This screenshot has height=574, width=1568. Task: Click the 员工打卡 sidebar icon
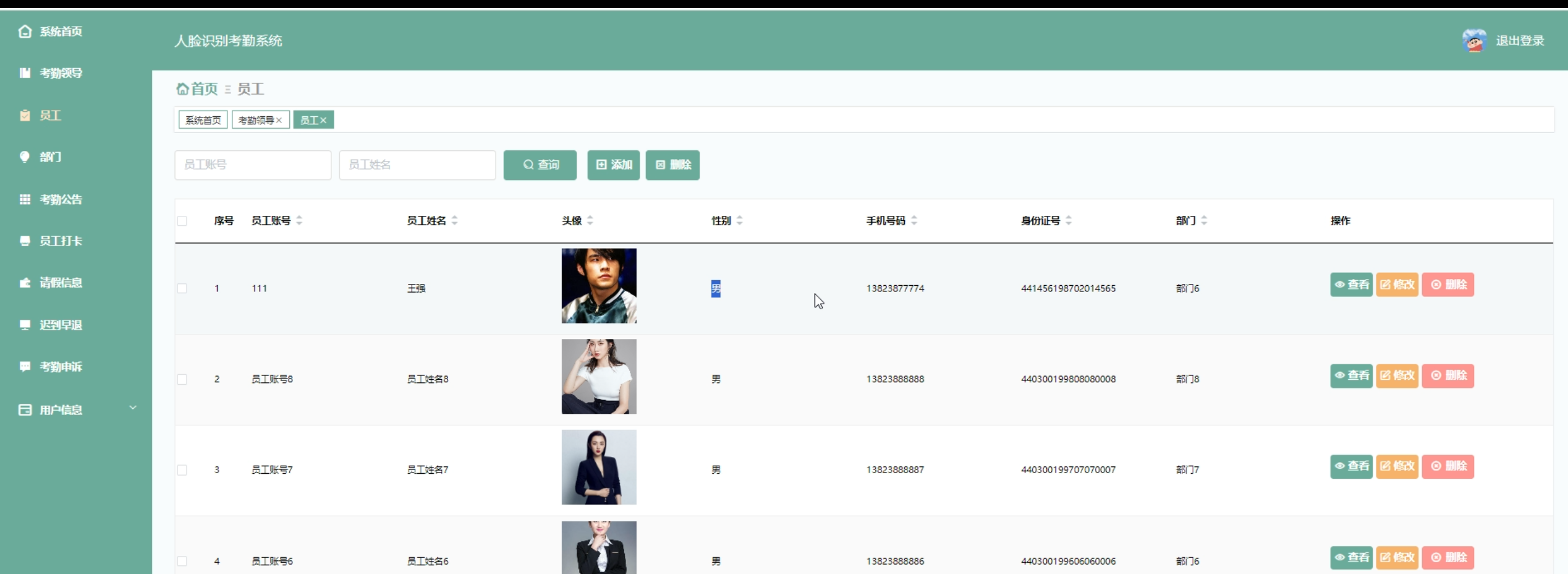coord(25,241)
